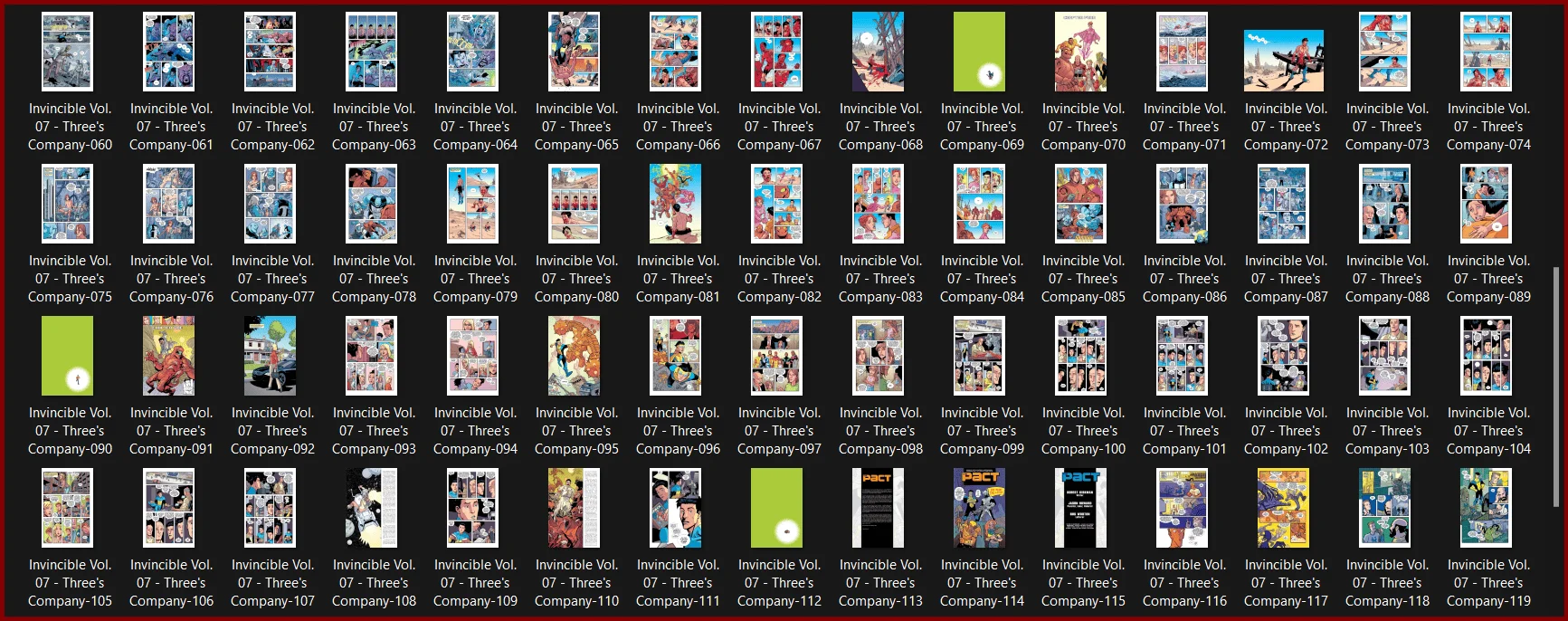Click file name ending Company-103
1568x621 pixels.
pyautogui.click(x=1387, y=431)
